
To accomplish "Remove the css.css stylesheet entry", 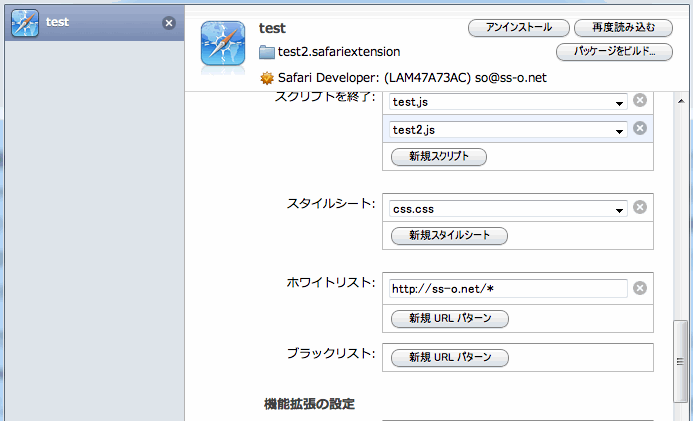I will [x=640, y=207].
